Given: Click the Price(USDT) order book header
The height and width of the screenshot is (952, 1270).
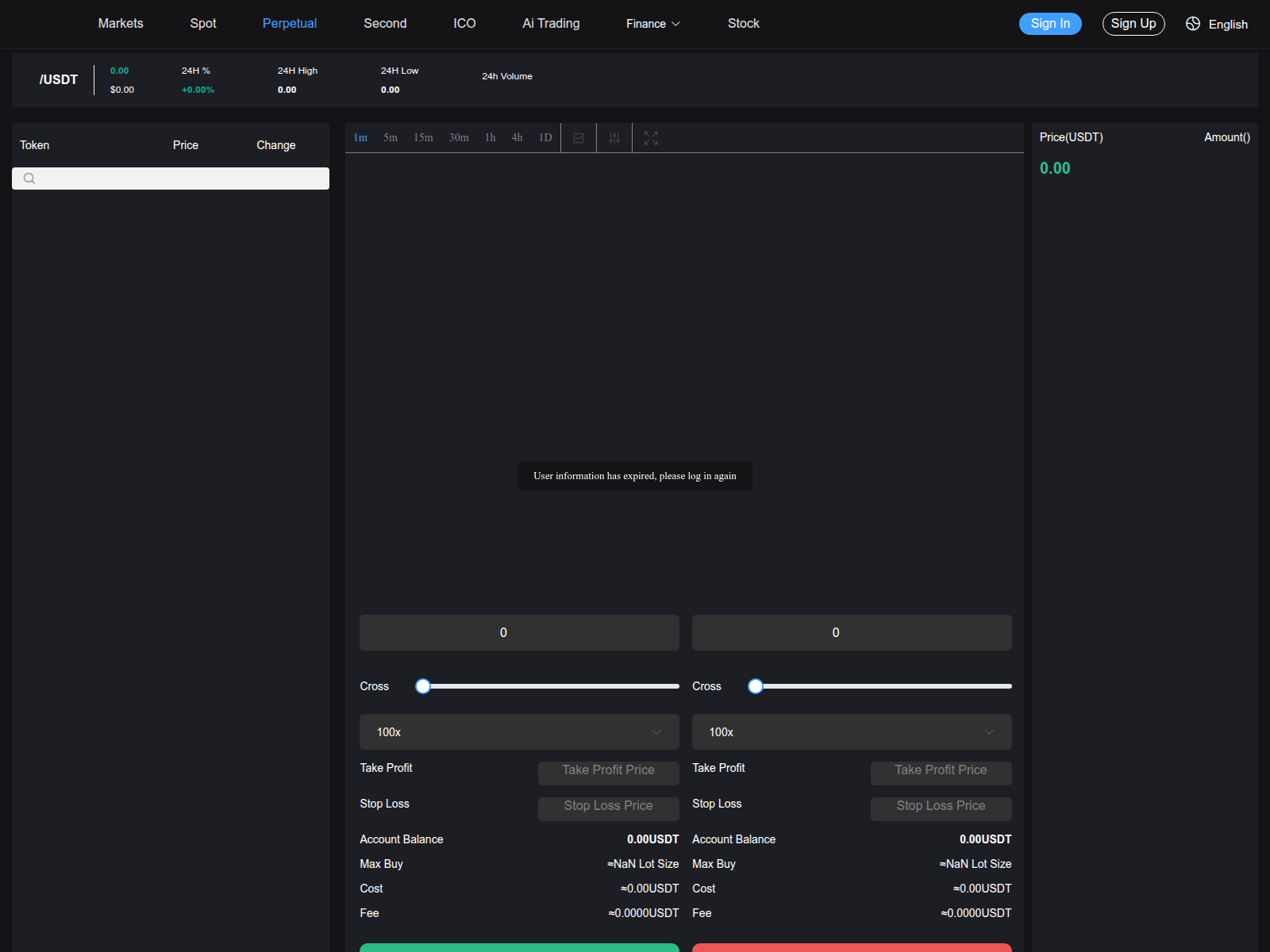Looking at the screenshot, I should click(x=1072, y=137).
